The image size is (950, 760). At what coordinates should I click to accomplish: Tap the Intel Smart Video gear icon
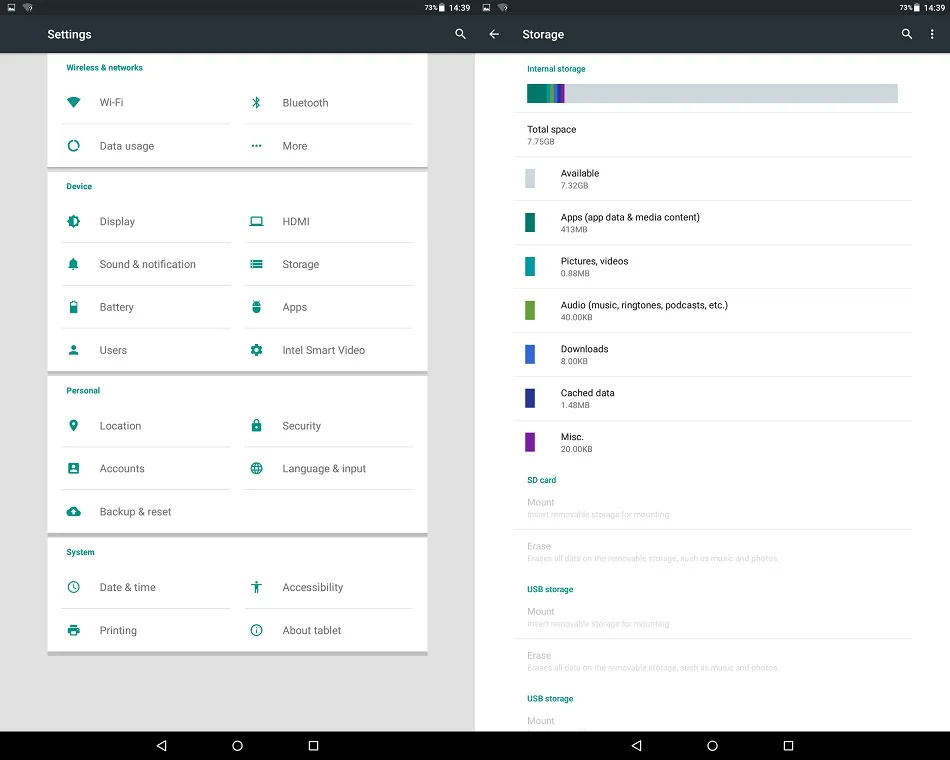[256, 350]
